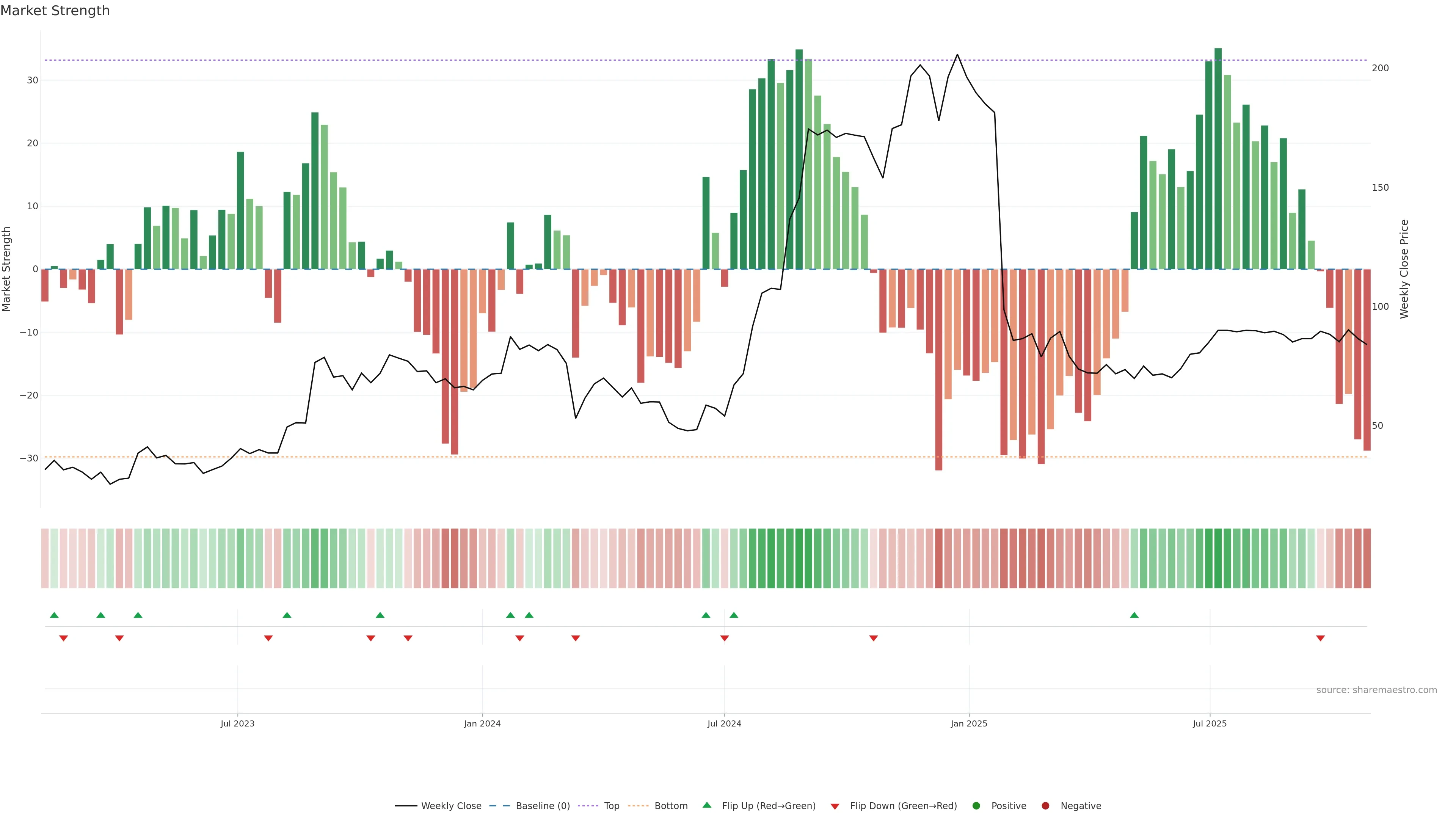The width and height of the screenshot is (1456, 819).
Task: Click the Flip Down red triangle legend icon
Action: (x=835, y=806)
